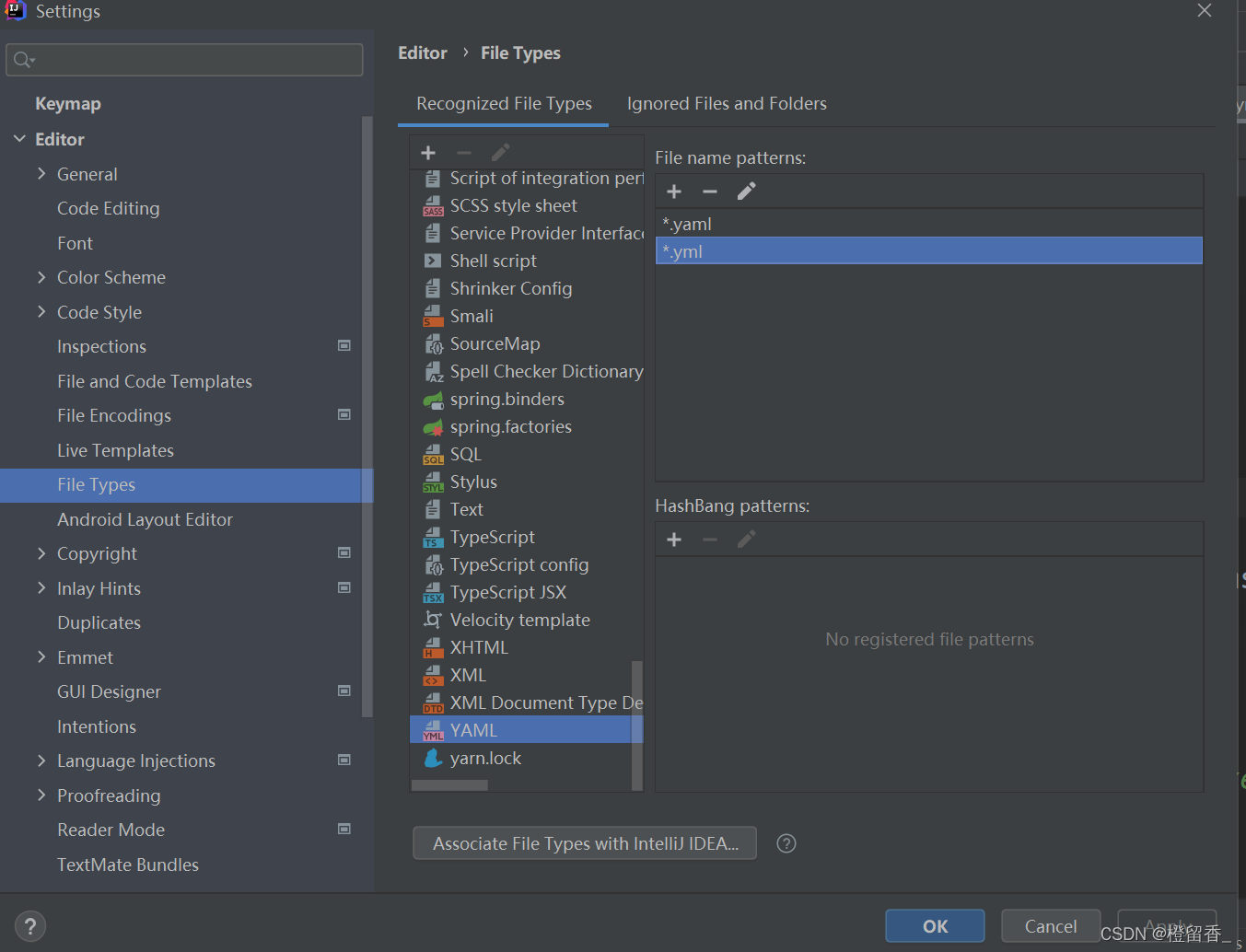The height and width of the screenshot is (952, 1246).
Task: Click the Spell Checker Dictionary icon
Action: coord(433,372)
